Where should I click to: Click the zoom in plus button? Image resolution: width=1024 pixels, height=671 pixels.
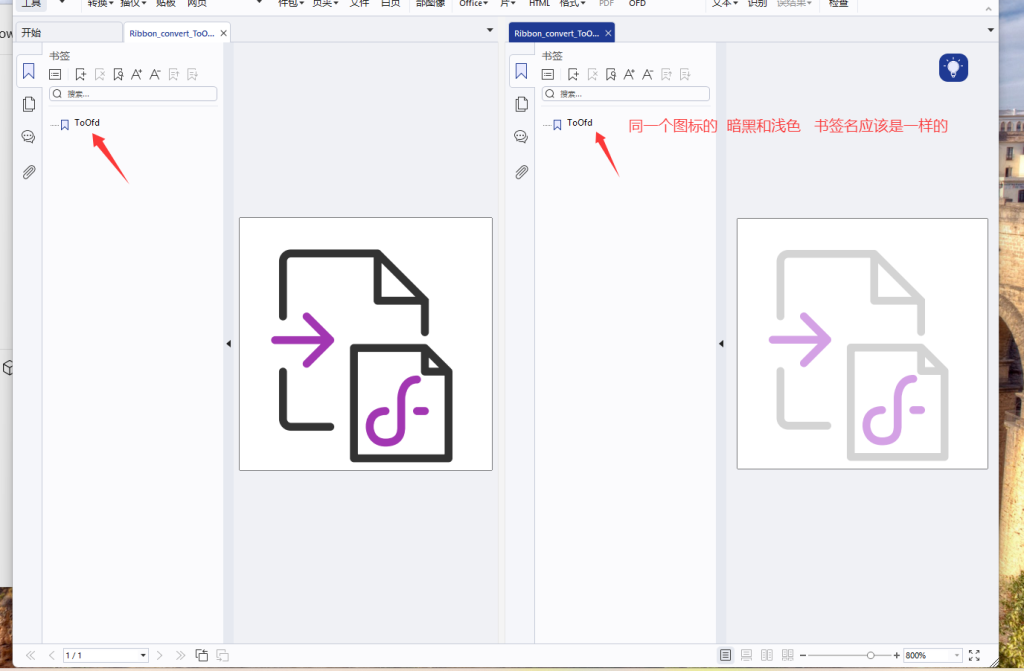coord(896,655)
